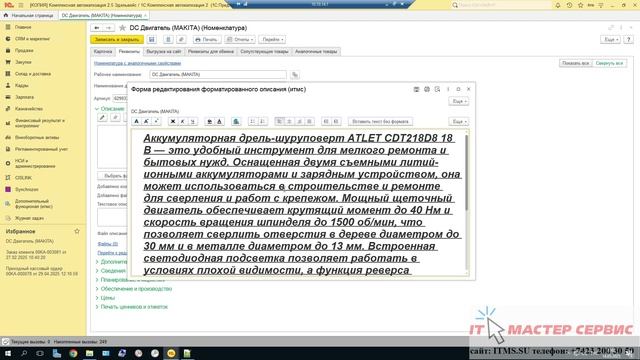Open the Synchrozon section

point(27,189)
